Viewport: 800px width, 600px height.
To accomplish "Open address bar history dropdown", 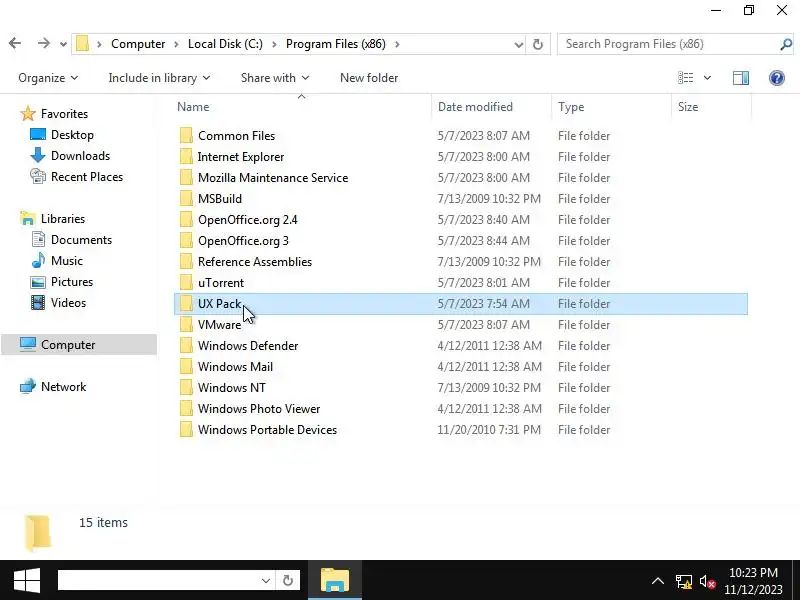I will click(518, 44).
